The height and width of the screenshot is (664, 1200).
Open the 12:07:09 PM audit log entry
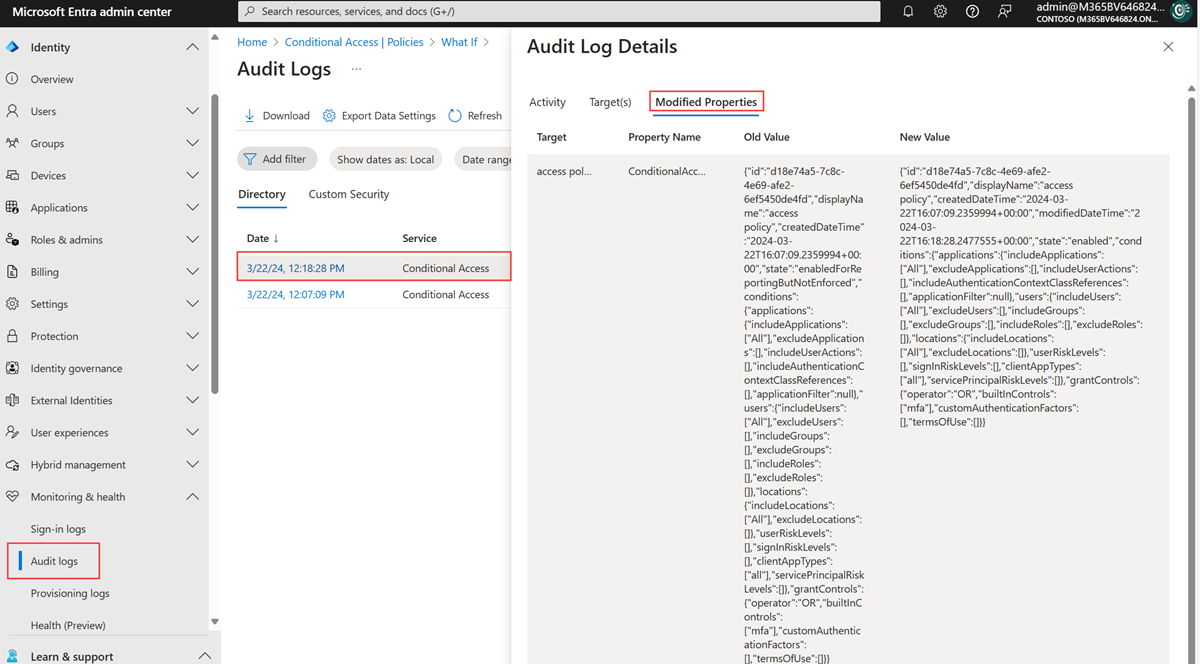[295, 295]
